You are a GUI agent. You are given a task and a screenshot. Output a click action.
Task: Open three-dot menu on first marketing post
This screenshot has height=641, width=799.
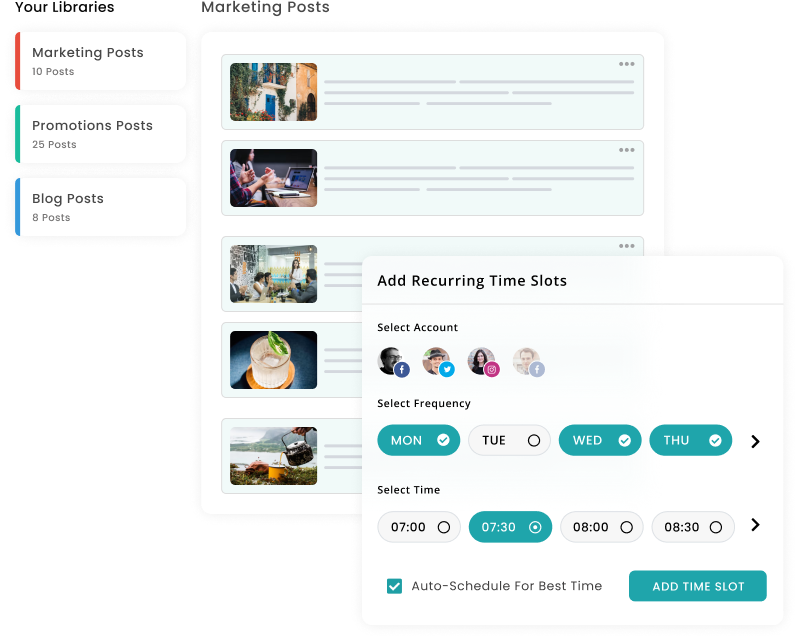point(626,64)
